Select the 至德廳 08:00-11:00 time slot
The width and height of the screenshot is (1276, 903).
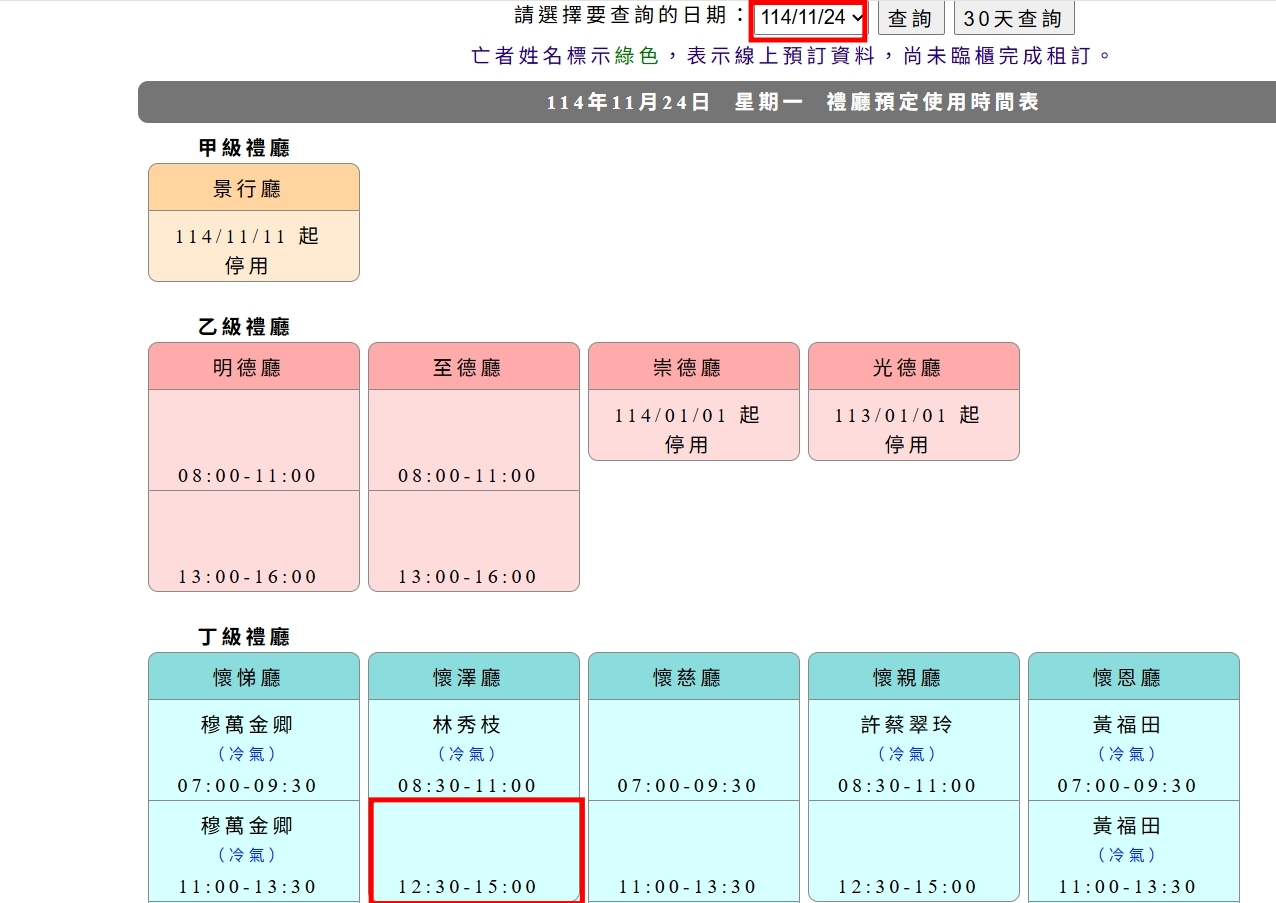point(473,440)
